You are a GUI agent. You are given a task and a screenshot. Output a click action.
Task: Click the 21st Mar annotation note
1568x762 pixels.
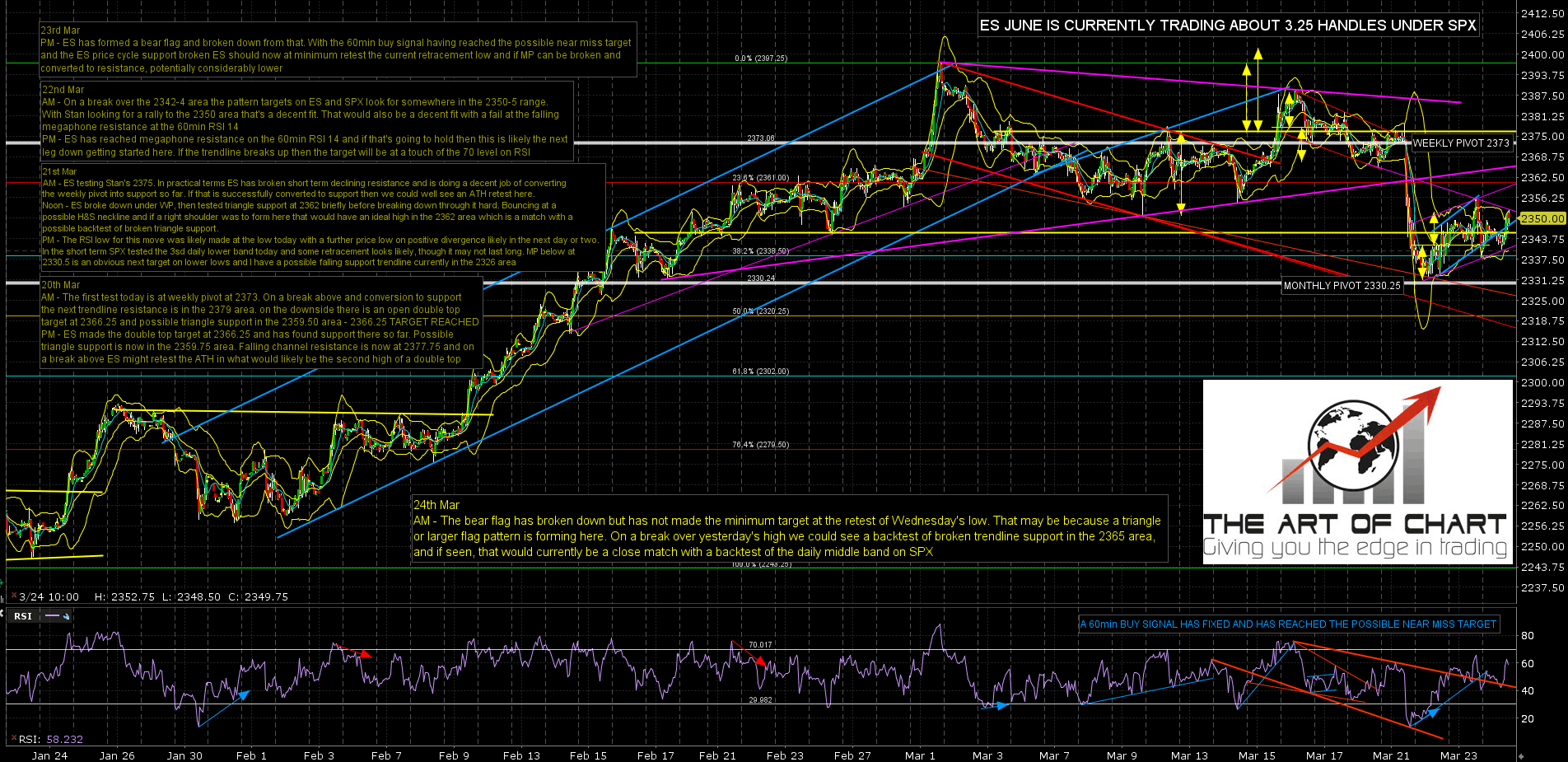click(x=322, y=217)
